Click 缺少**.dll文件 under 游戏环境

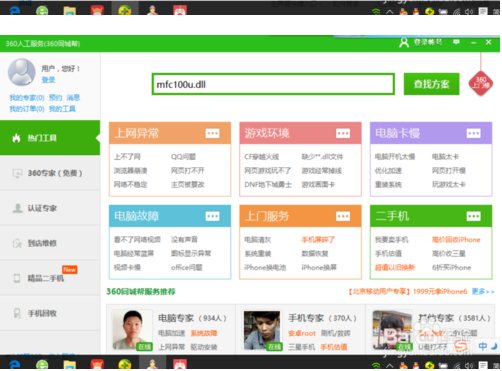(322, 157)
